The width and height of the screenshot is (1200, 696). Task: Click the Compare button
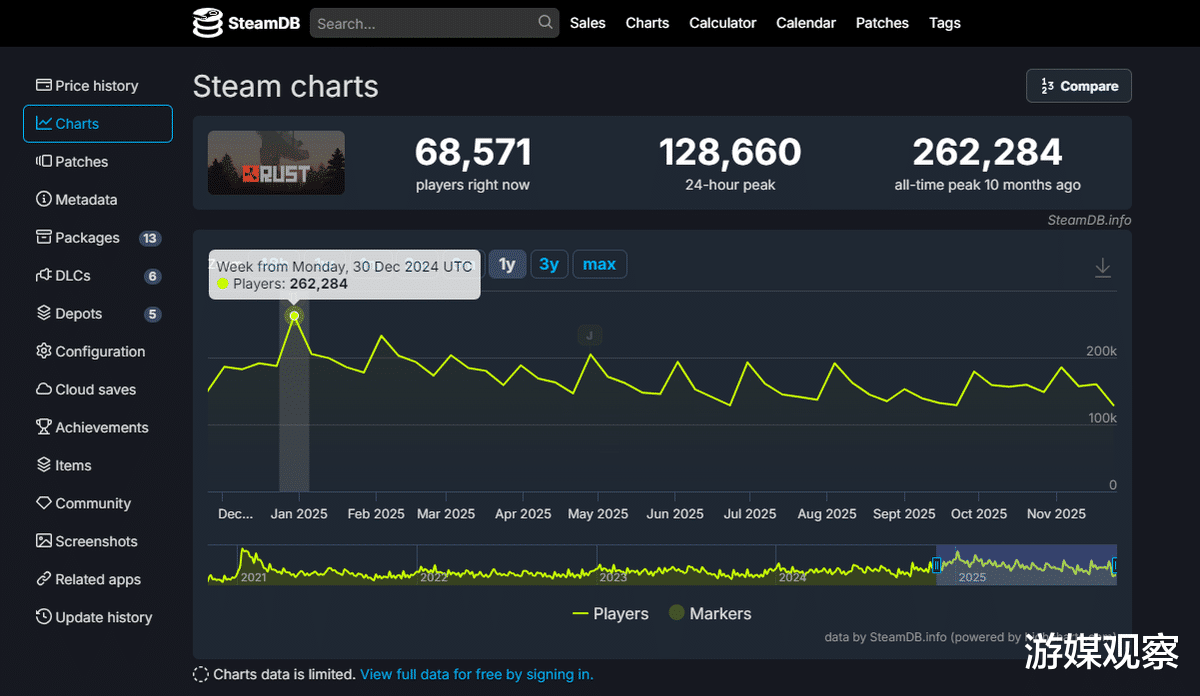pyautogui.click(x=1079, y=86)
